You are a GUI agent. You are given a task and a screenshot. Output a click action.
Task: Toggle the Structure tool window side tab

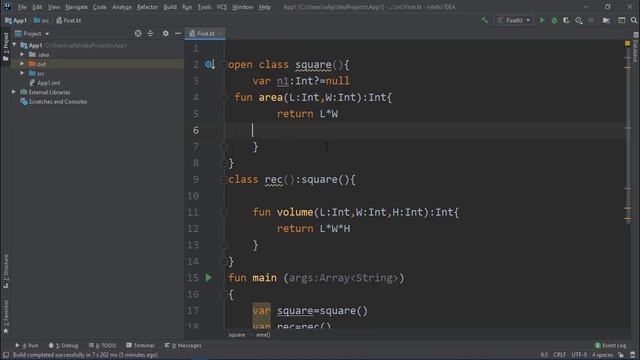pyautogui.click(x=6, y=271)
